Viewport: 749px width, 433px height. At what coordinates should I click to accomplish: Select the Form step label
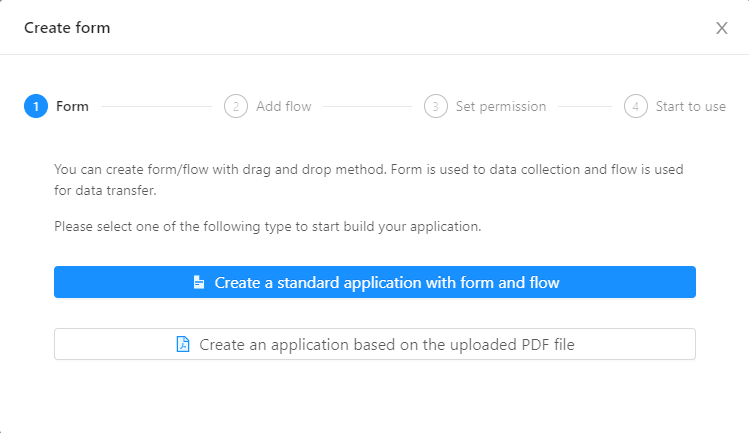[x=72, y=106]
